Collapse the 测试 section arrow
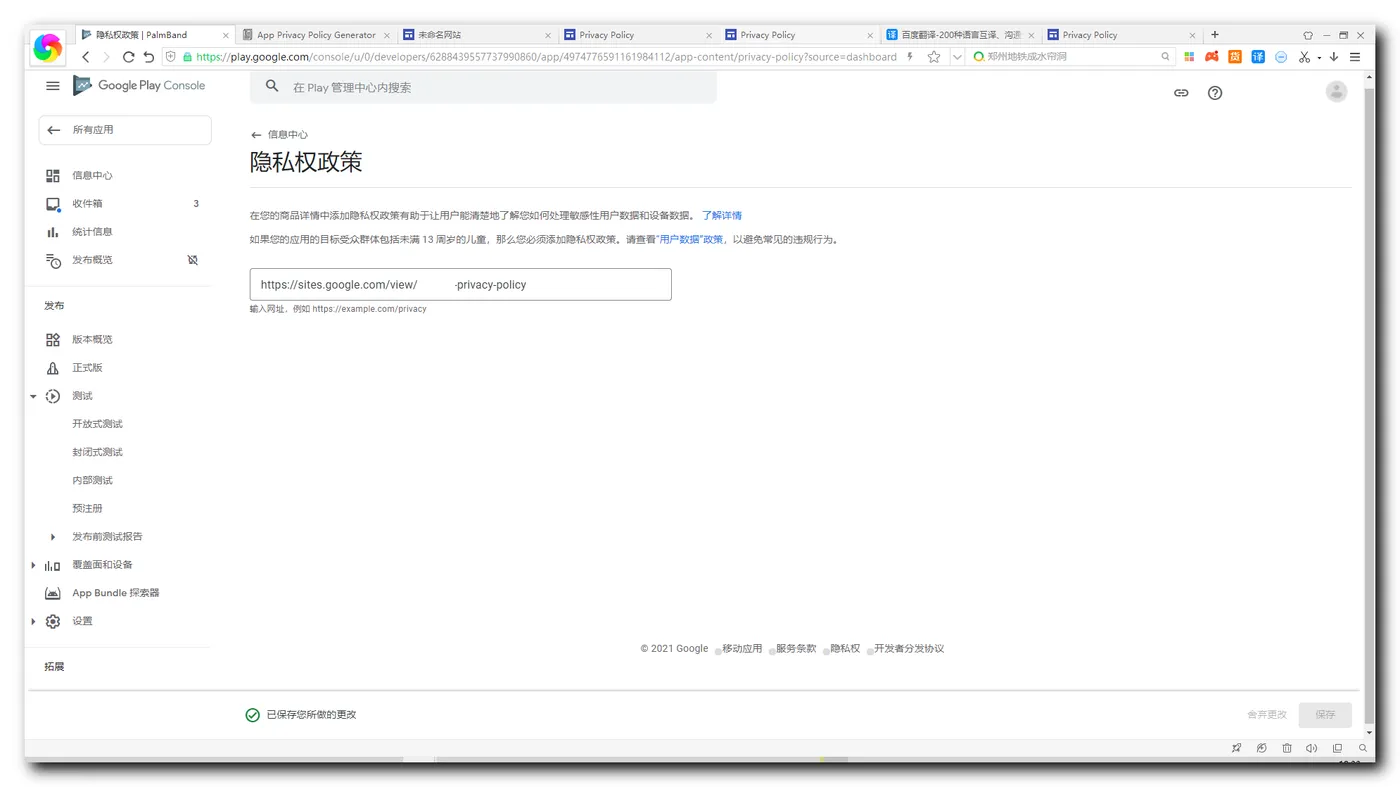 point(33,397)
